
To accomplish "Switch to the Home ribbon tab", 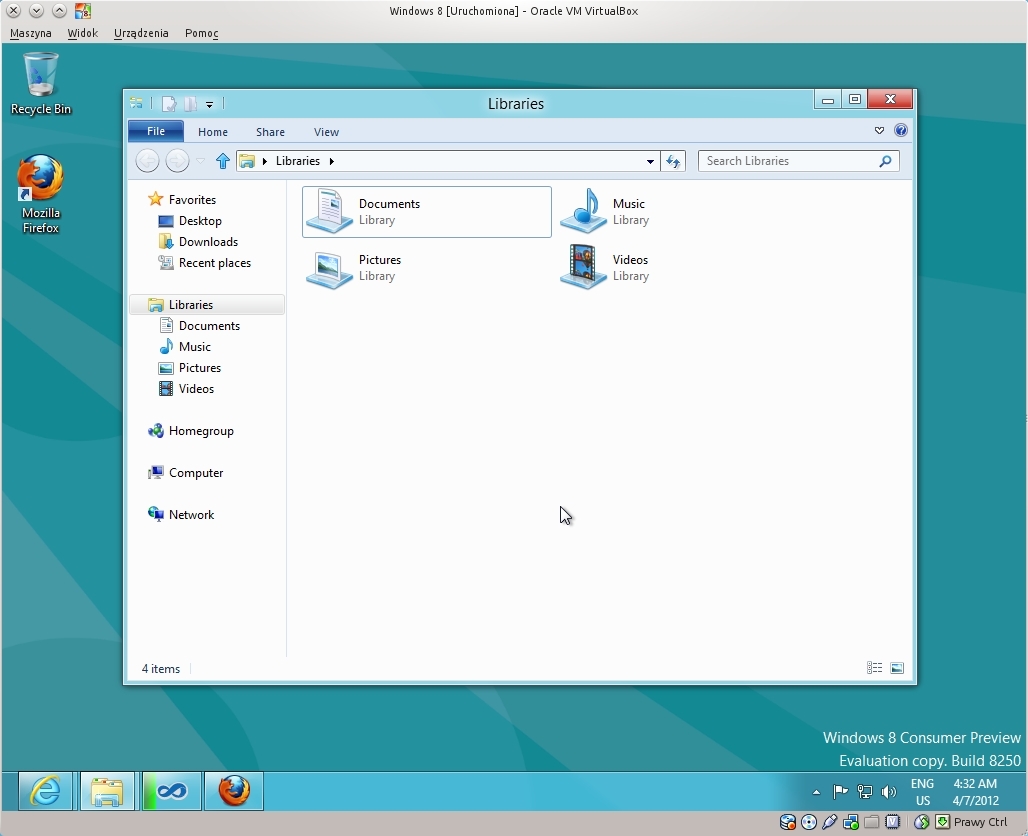I will pyautogui.click(x=213, y=132).
